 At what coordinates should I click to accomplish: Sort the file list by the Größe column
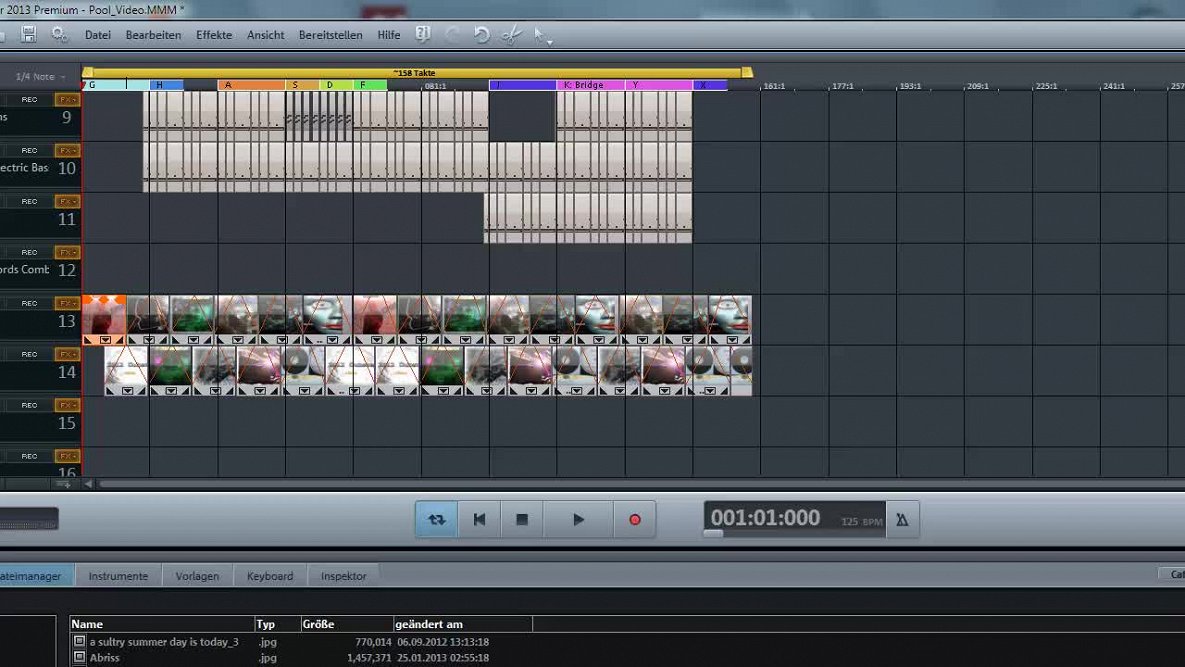[x=318, y=623]
